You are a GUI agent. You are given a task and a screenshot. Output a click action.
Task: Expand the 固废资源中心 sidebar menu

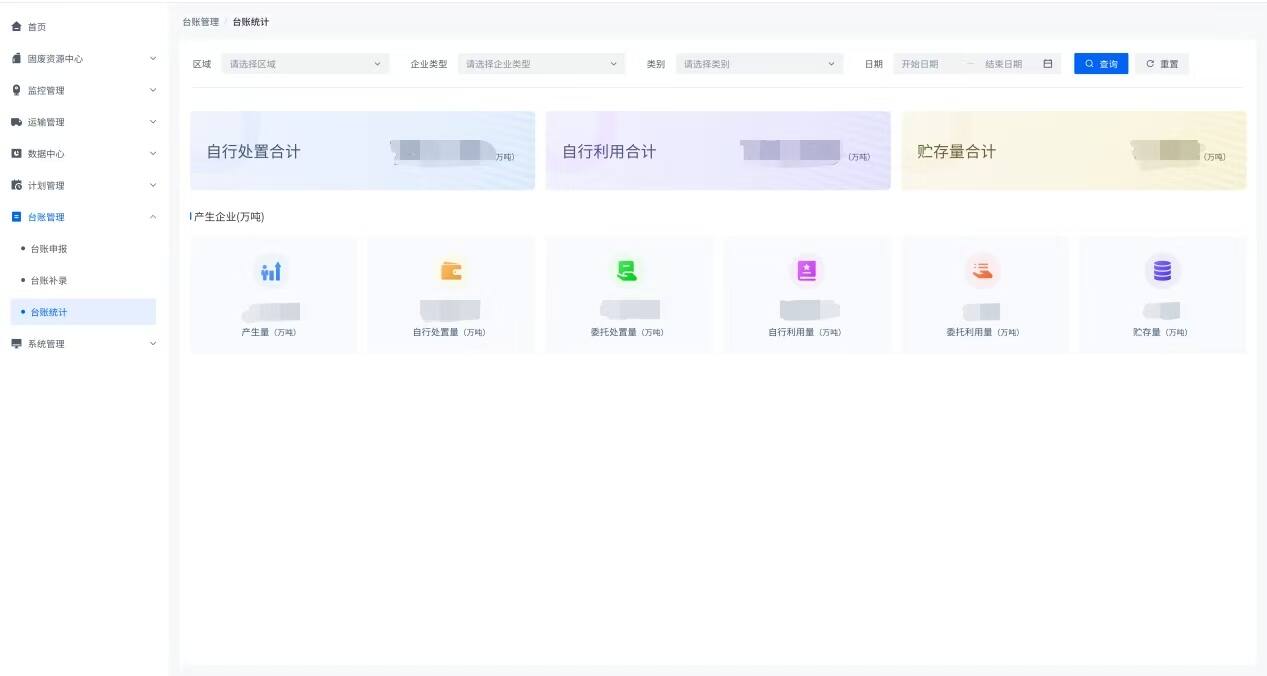(83, 59)
